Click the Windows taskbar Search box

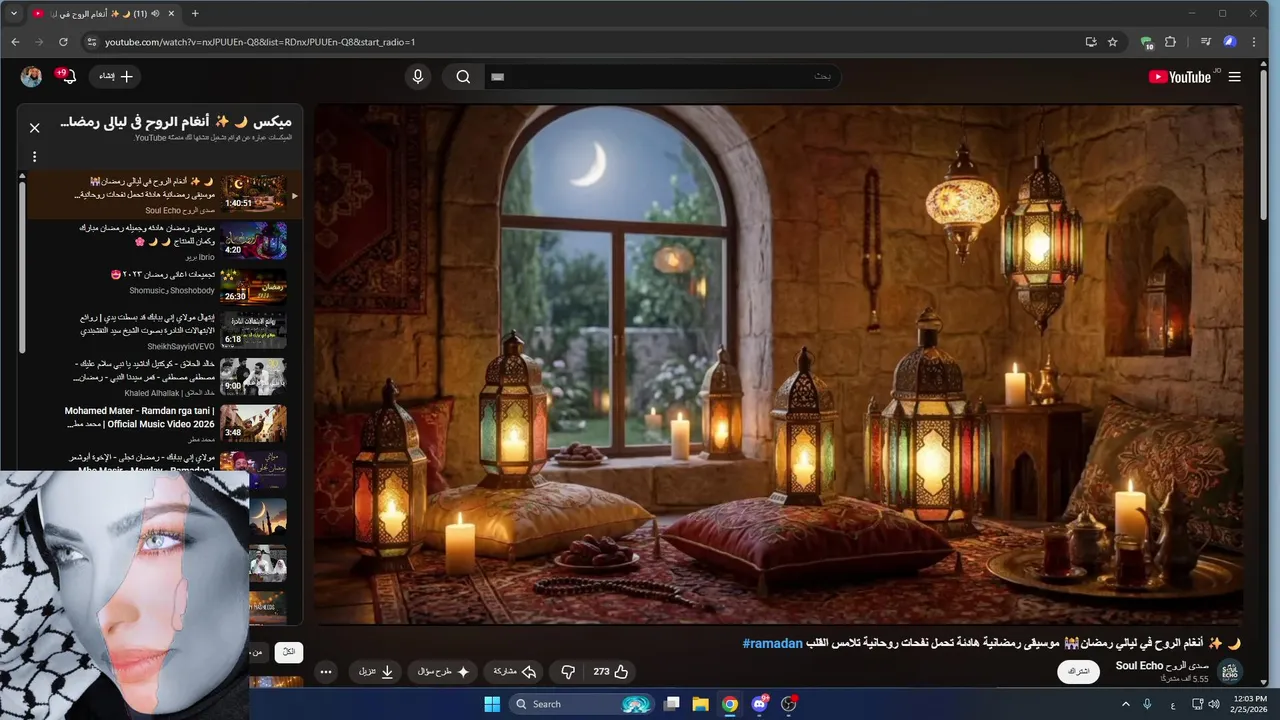point(583,704)
